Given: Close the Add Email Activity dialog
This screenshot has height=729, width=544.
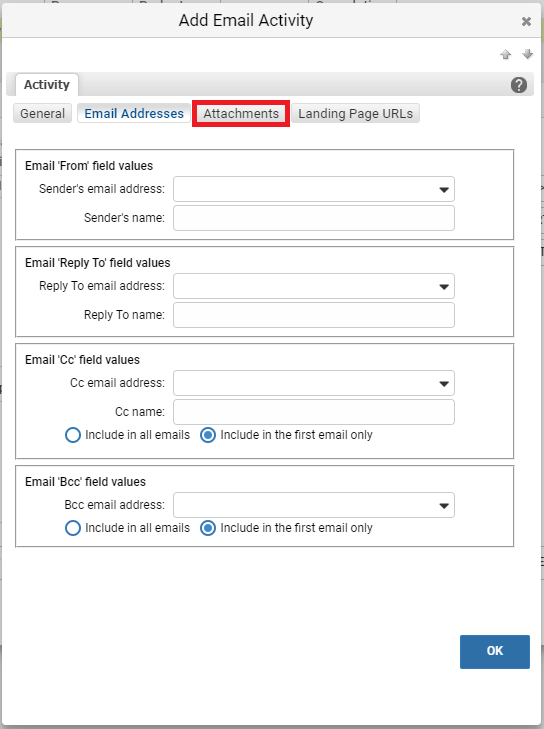Looking at the screenshot, I should click(x=526, y=21).
